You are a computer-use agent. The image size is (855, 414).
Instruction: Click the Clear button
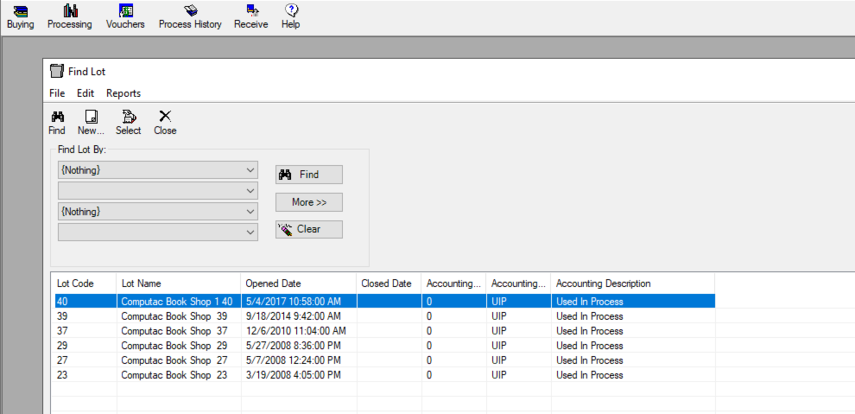(309, 230)
